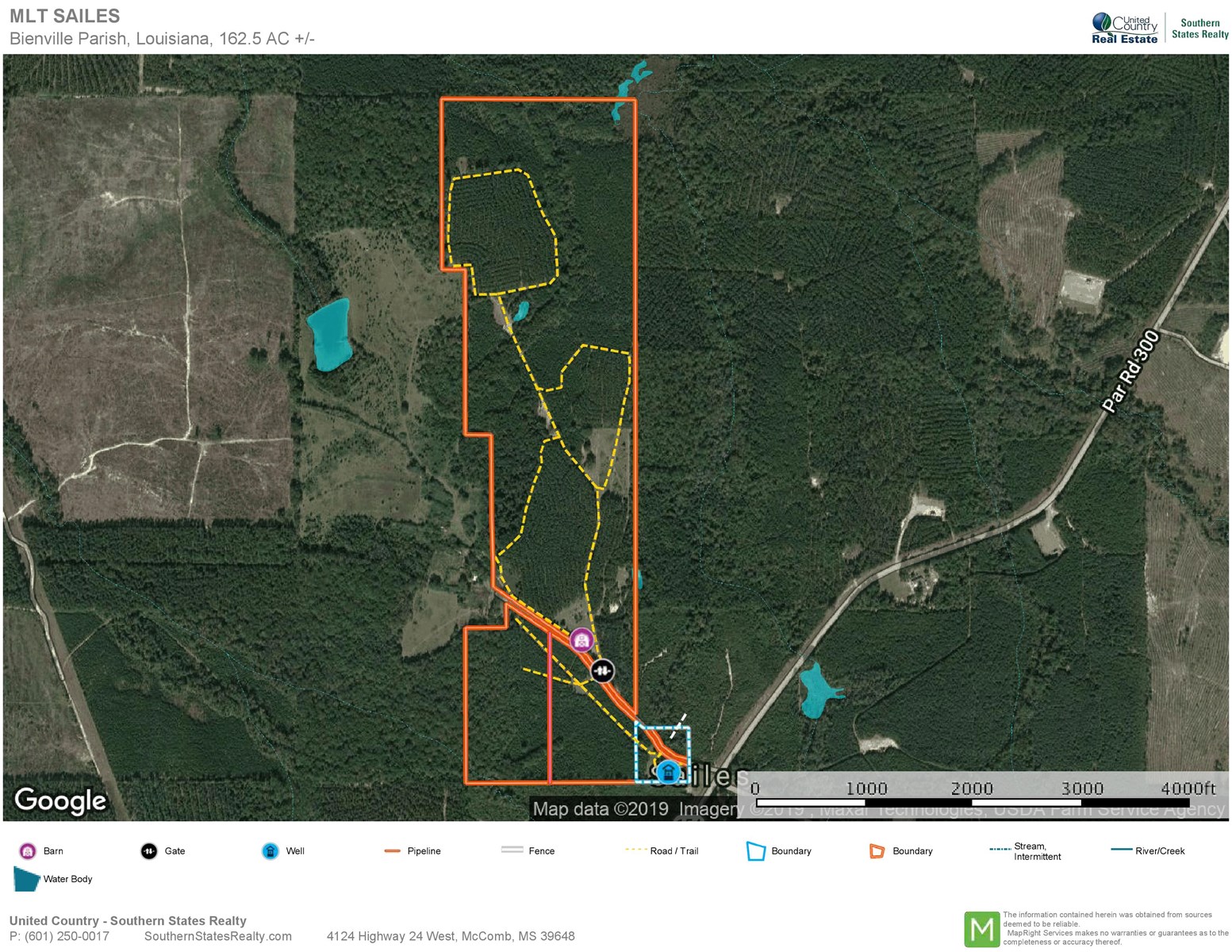Click the blue Boundary polygon legend icon
Viewport: 1232px width, 952px height.
(x=755, y=851)
